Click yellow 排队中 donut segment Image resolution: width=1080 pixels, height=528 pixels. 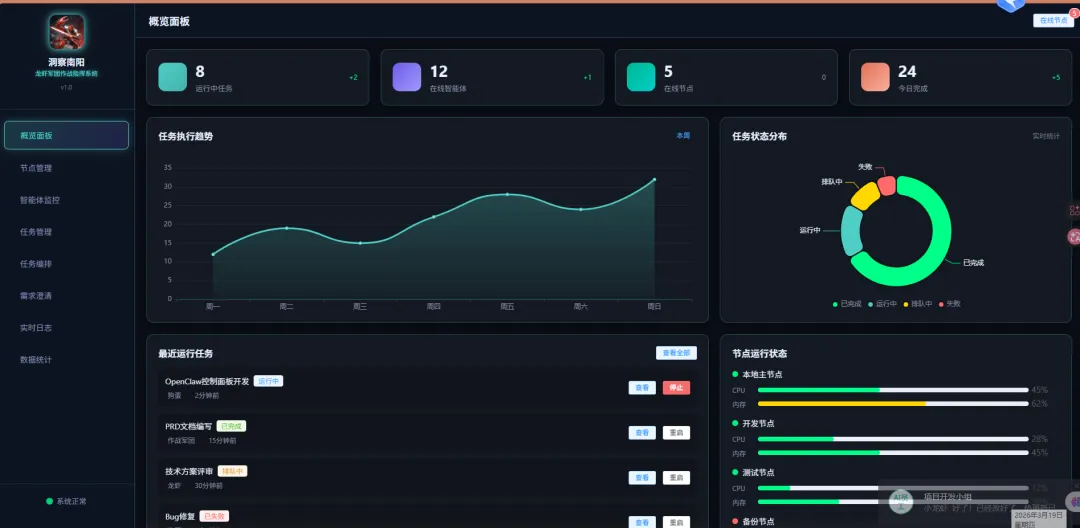(865, 195)
